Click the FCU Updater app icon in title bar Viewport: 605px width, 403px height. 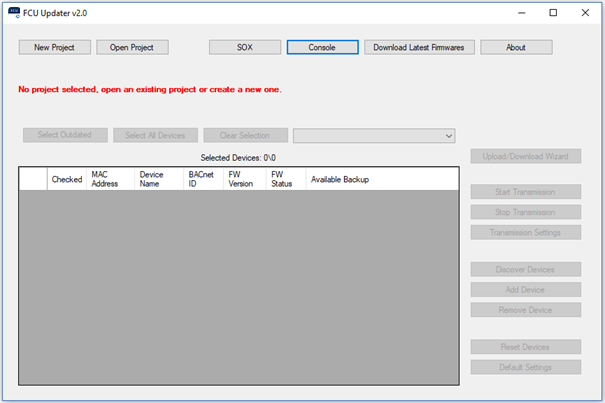13,13
